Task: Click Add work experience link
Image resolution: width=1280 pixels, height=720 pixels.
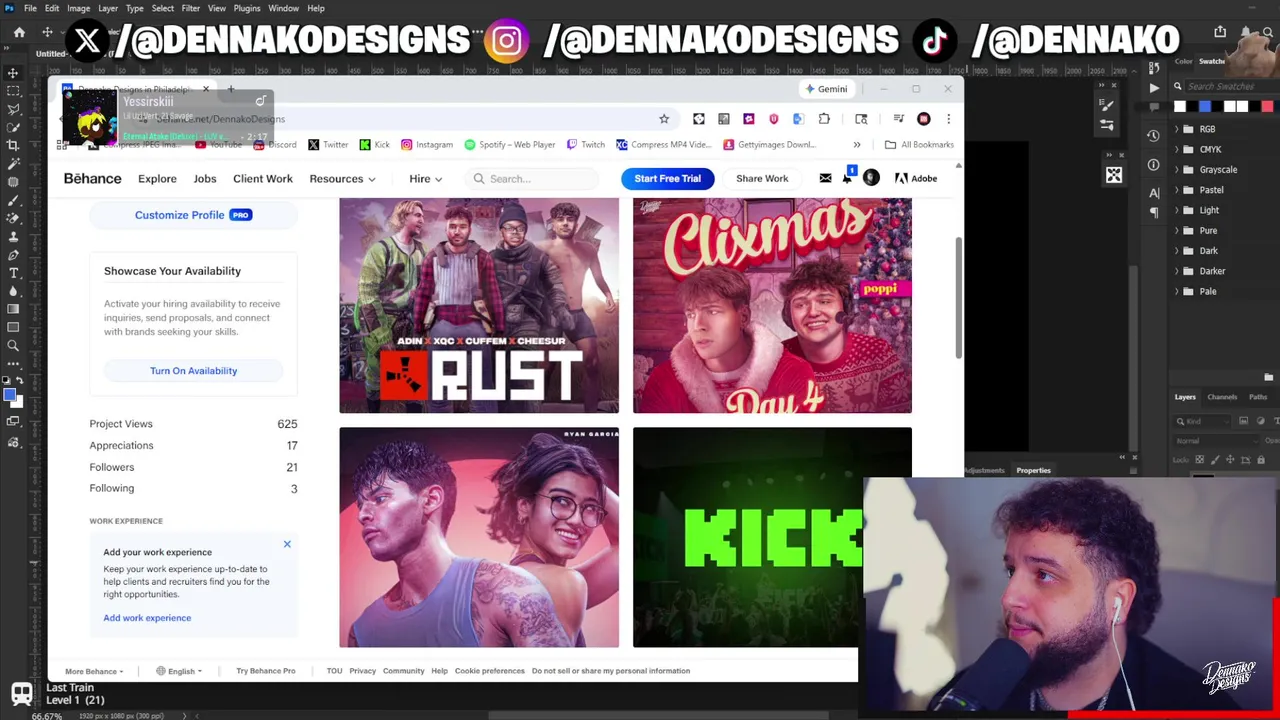Action: pyautogui.click(x=147, y=618)
